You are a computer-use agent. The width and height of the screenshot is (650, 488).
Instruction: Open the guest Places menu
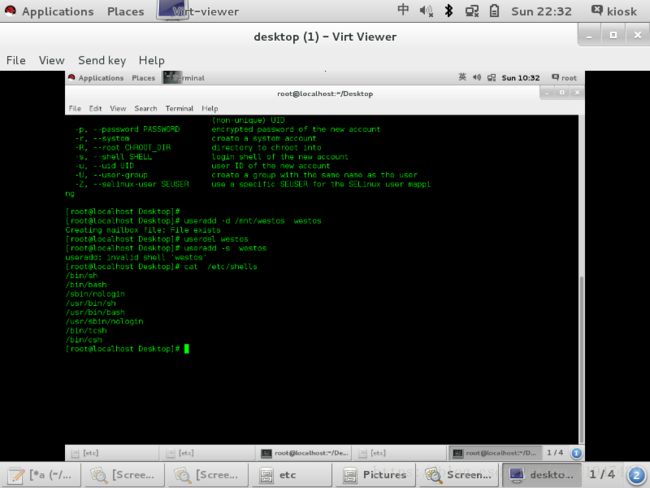click(x=143, y=78)
